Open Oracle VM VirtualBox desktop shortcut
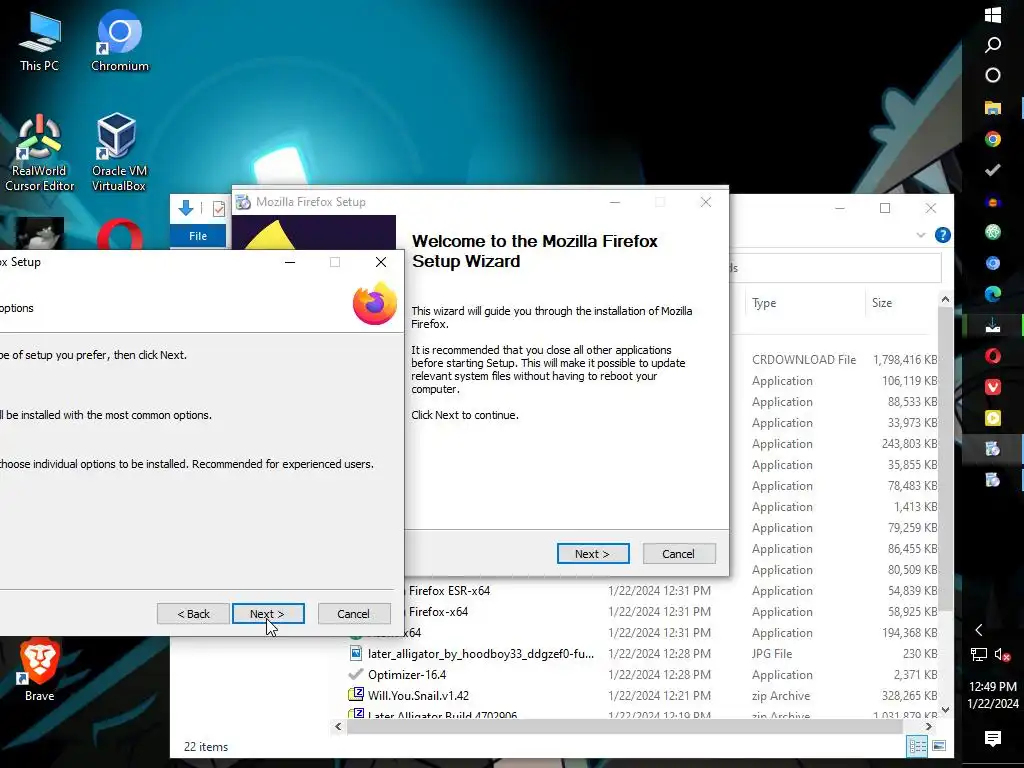This screenshot has height=768, width=1024. pos(118,153)
